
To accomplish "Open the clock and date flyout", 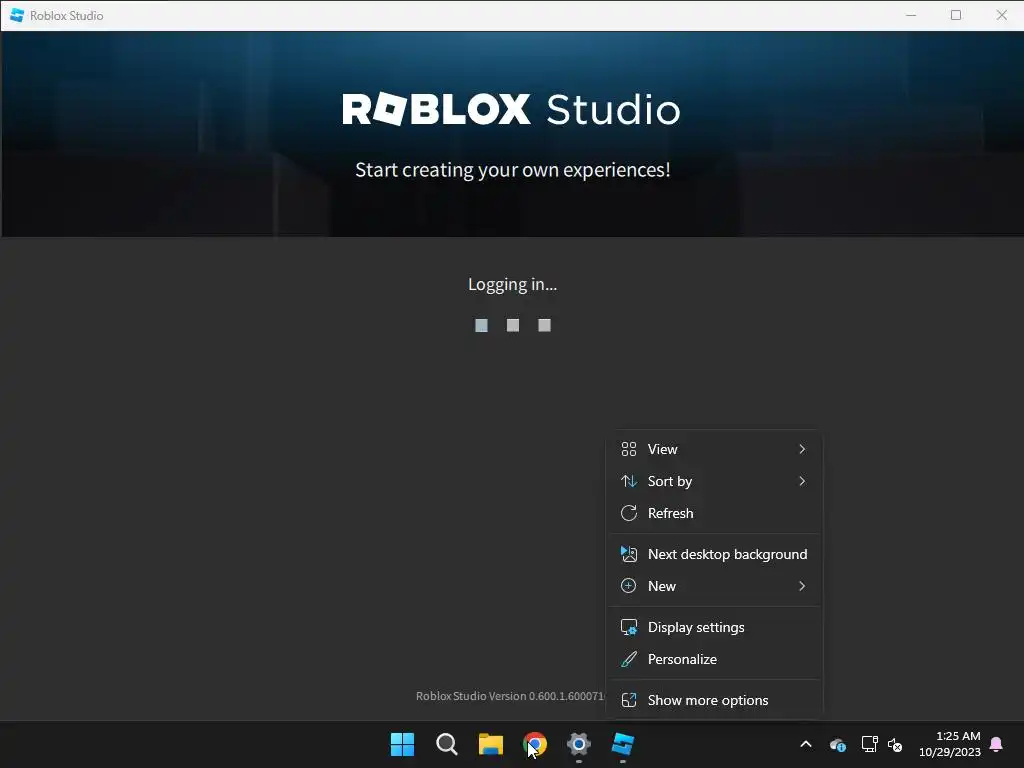I will [x=950, y=744].
